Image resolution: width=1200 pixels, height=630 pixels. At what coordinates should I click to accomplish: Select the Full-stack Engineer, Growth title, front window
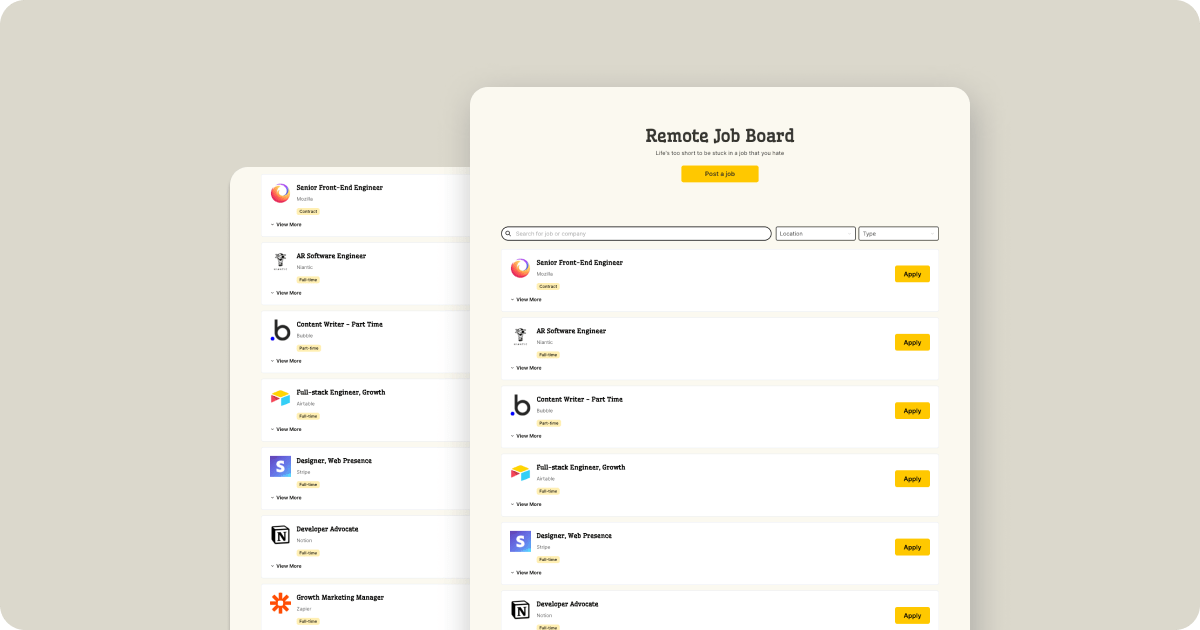(581, 467)
